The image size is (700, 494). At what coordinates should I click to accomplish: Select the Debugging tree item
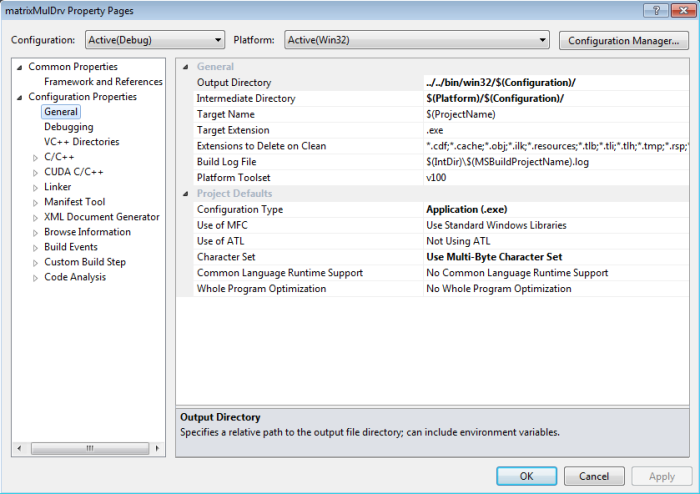pyautogui.click(x=68, y=127)
